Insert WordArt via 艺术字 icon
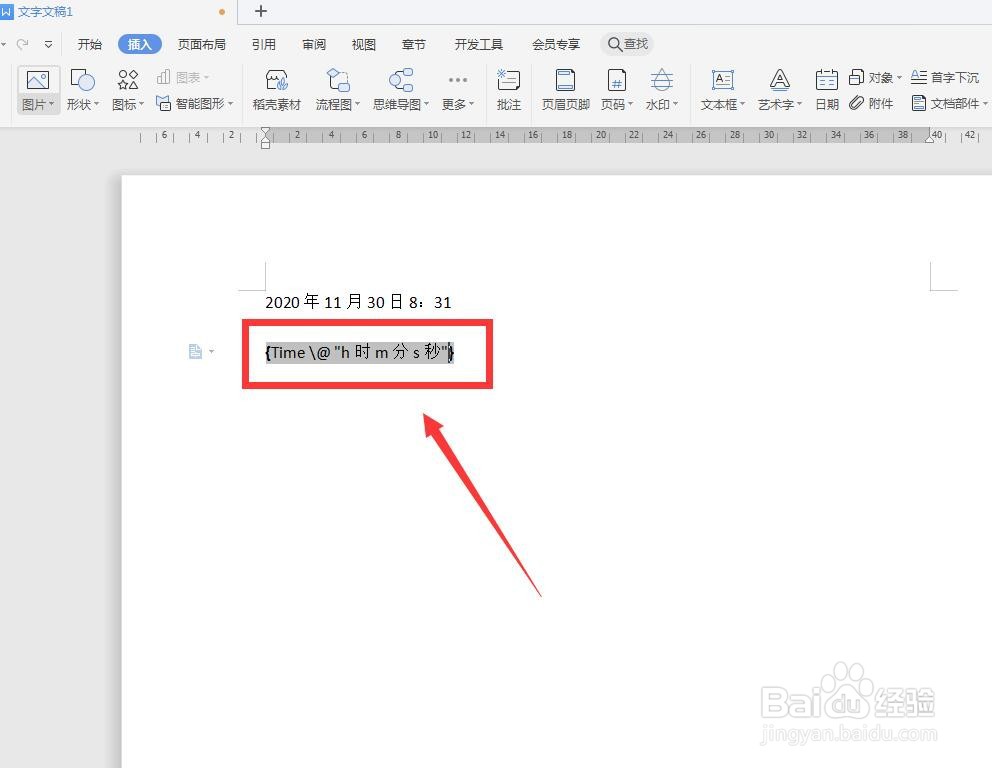992x768 pixels. click(777, 88)
